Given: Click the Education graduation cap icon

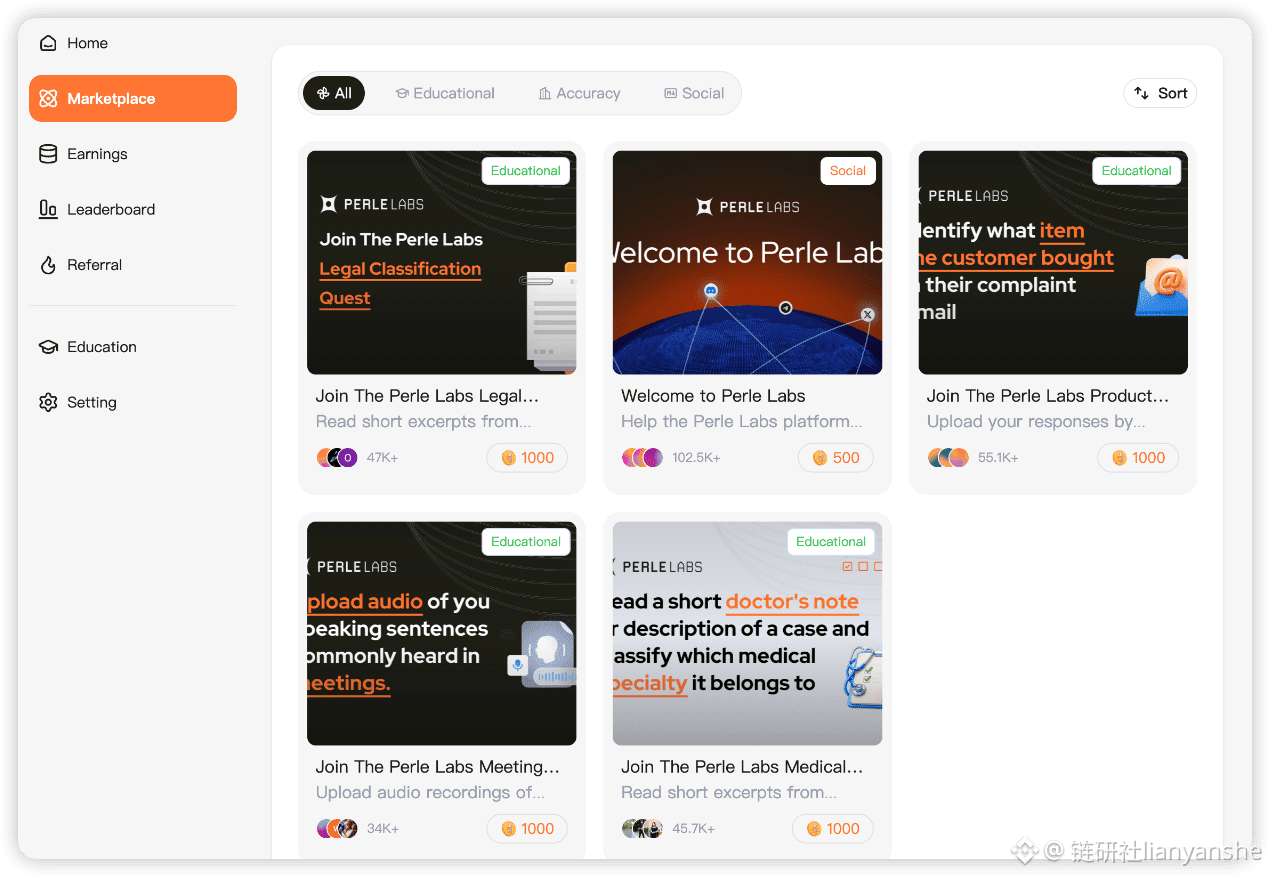Looking at the screenshot, I should point(48,347).
